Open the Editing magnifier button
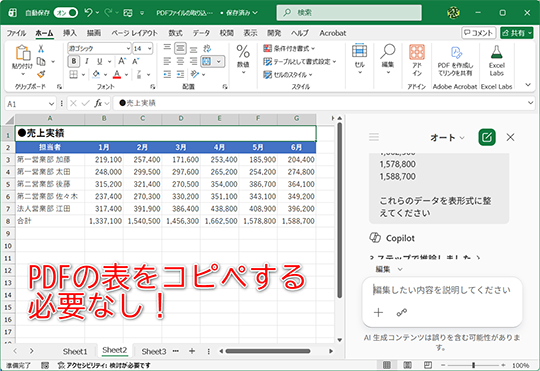 (387, 59)
